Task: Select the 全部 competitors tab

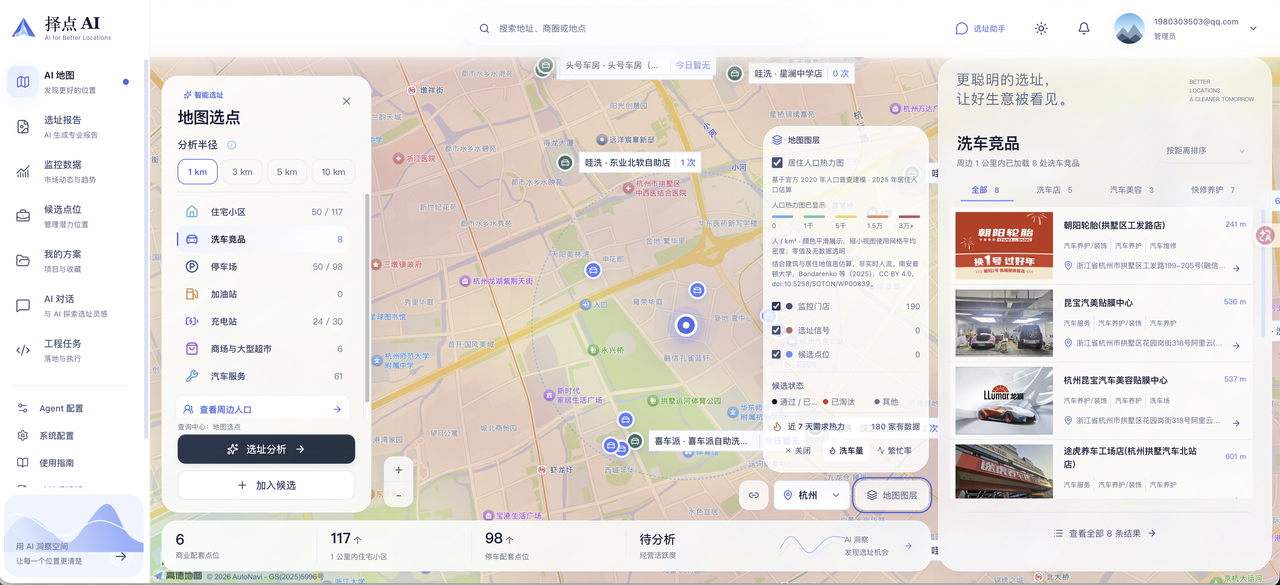Action: tap(985, 190)
